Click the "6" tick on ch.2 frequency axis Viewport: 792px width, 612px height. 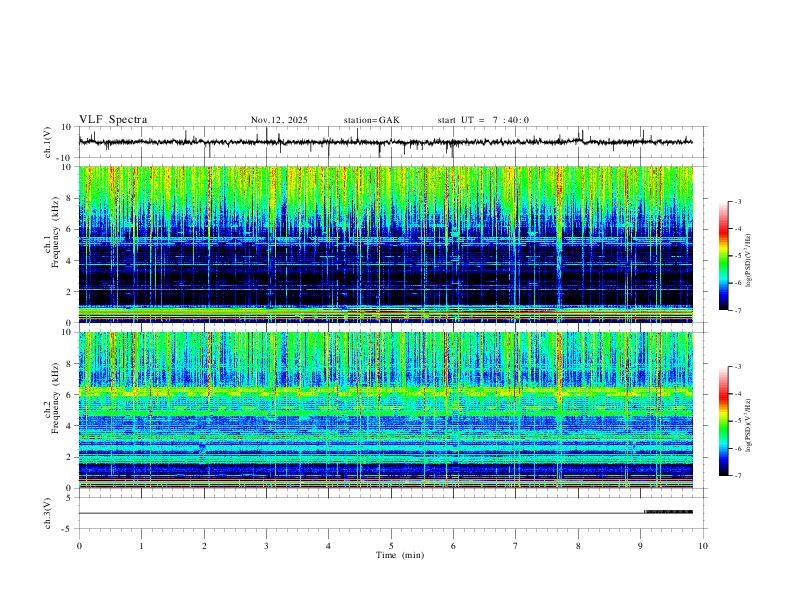point(69,394)
